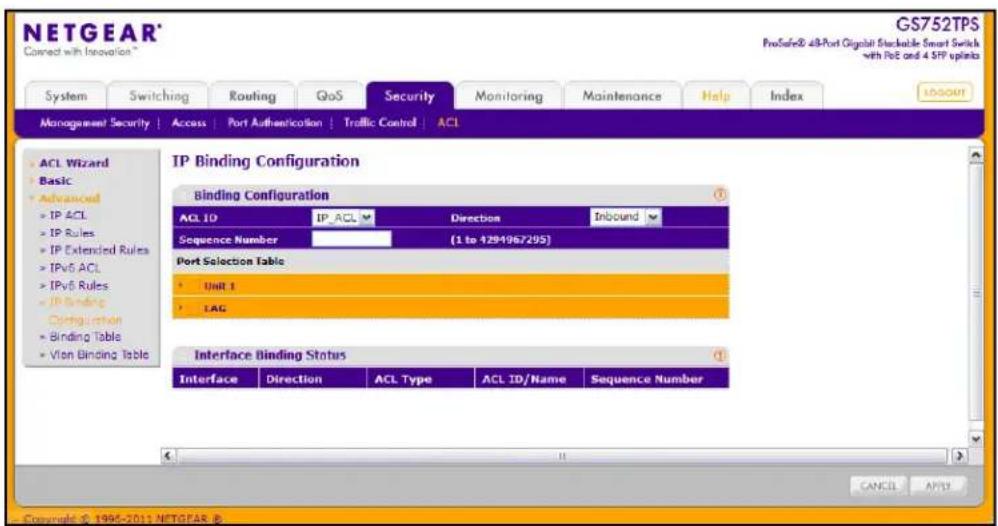Image resolution: width=998 pixels, height=526 pixels.
Task: Click vertical scrollbar up arrow
Action: tap(976, 156)
